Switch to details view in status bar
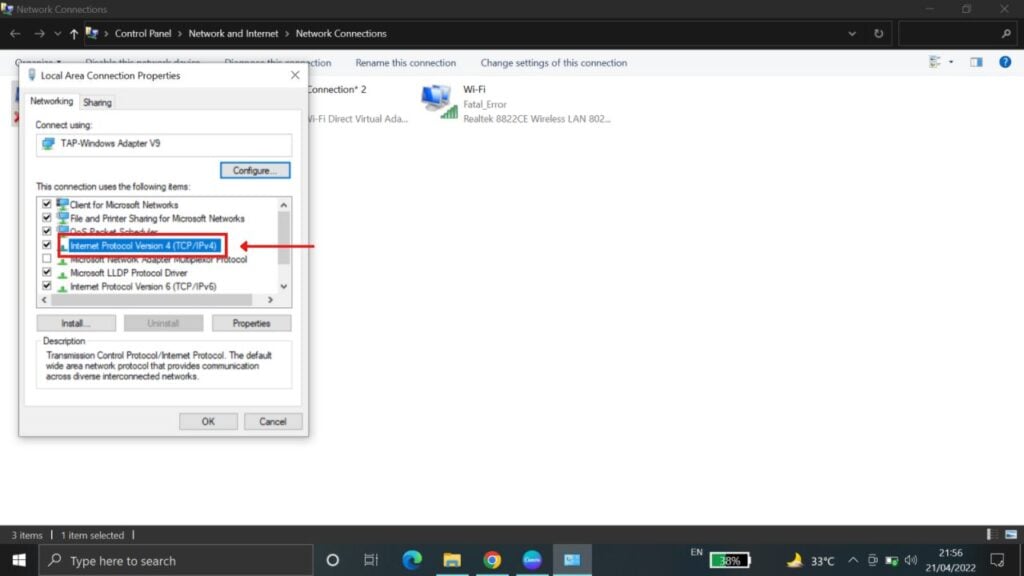 click(x=991, y=534)
